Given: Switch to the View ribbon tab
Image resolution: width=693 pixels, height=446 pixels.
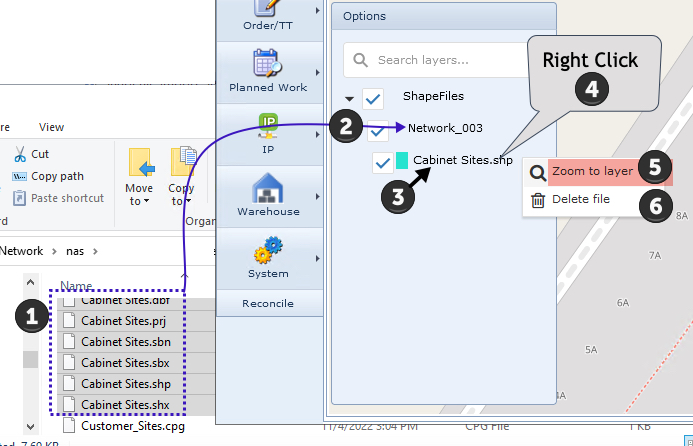Looking at the screenshot, I should [51, 127].
